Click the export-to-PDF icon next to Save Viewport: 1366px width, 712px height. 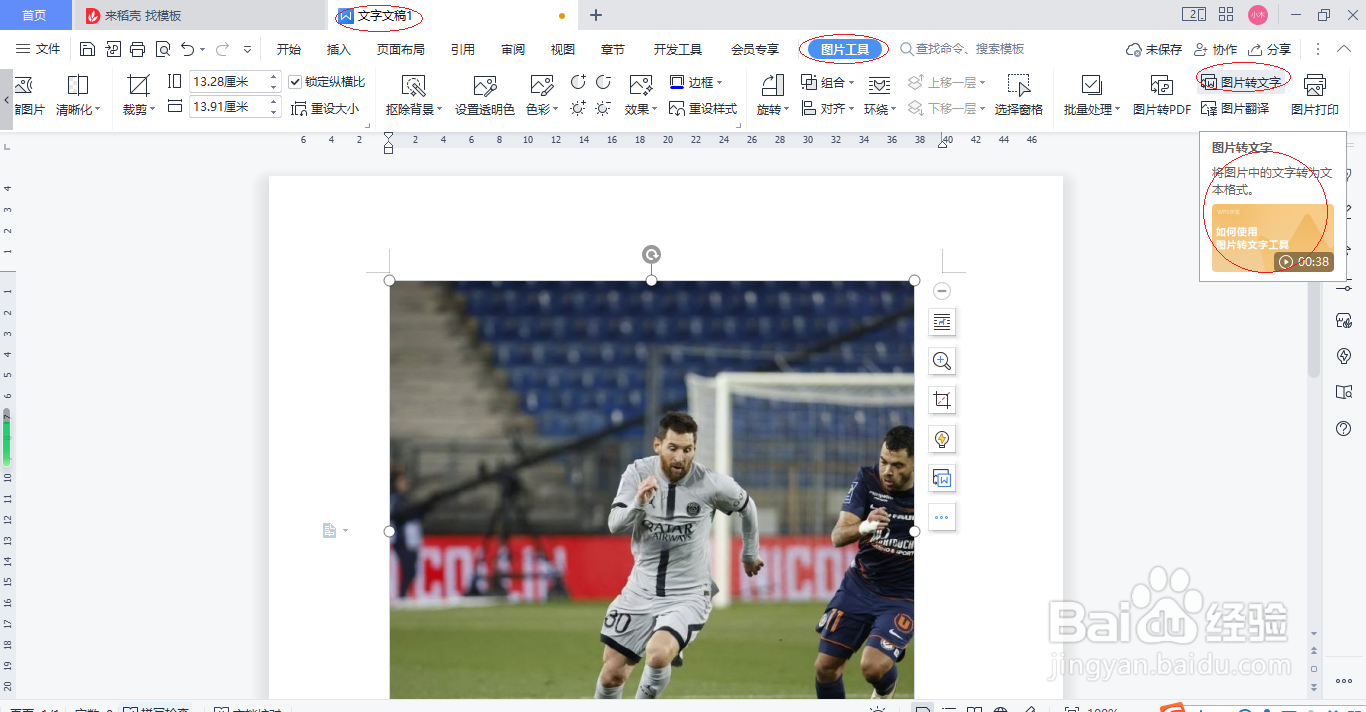[113, 49]
